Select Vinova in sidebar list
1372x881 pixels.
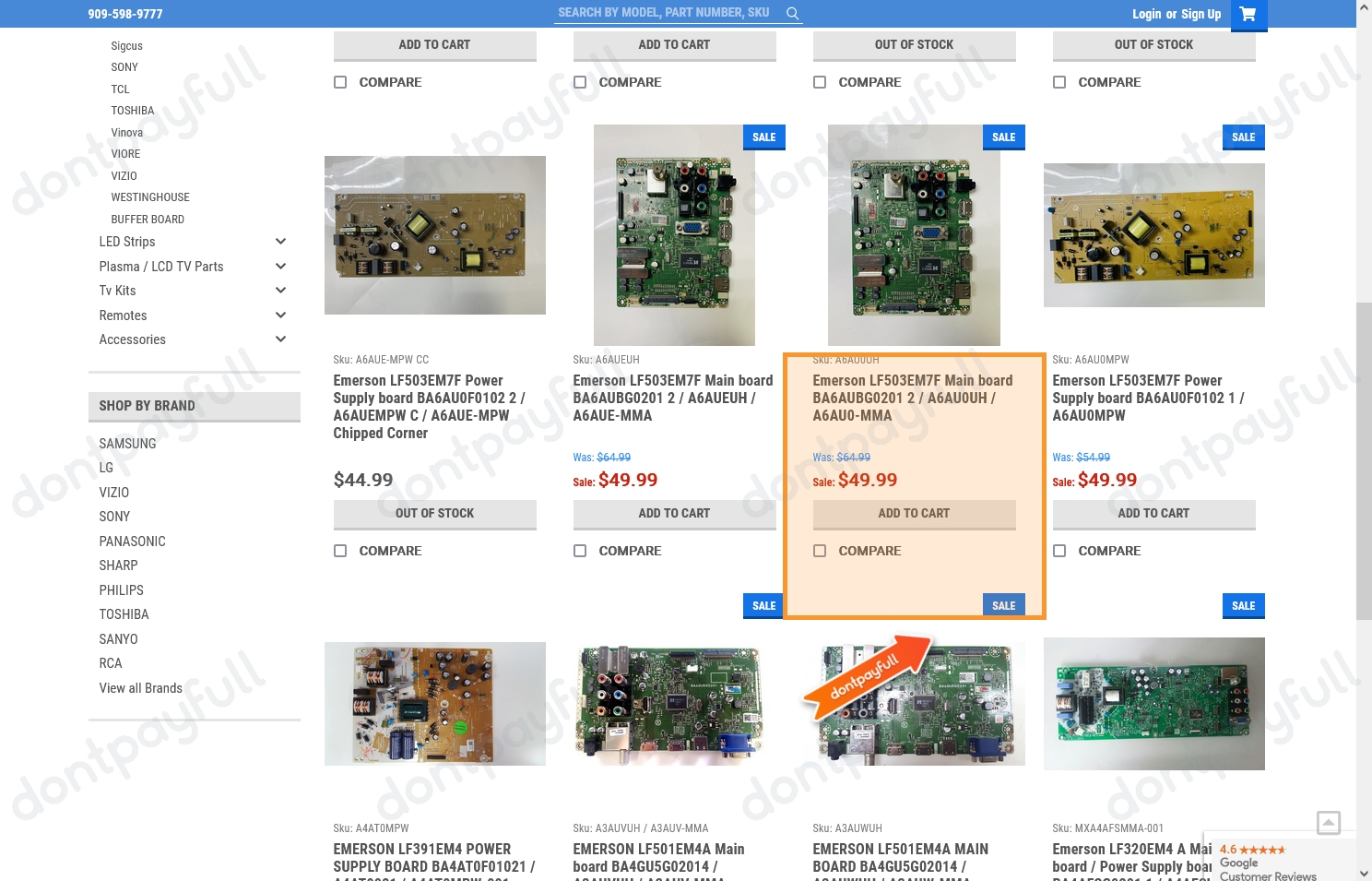[x=126, y=133]
